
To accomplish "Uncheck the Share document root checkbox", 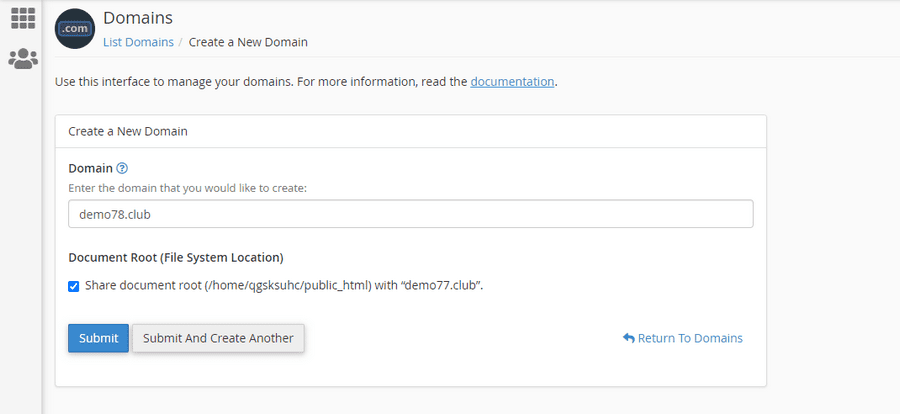I will click(x=73, y=287).
